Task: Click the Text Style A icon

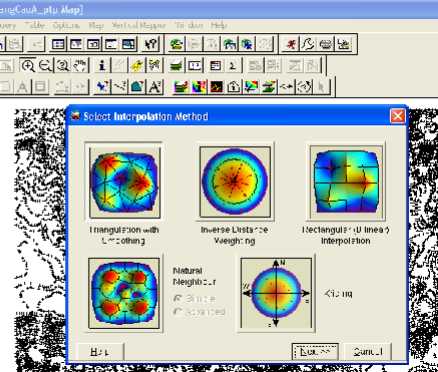Action: (x=154, y=87)
